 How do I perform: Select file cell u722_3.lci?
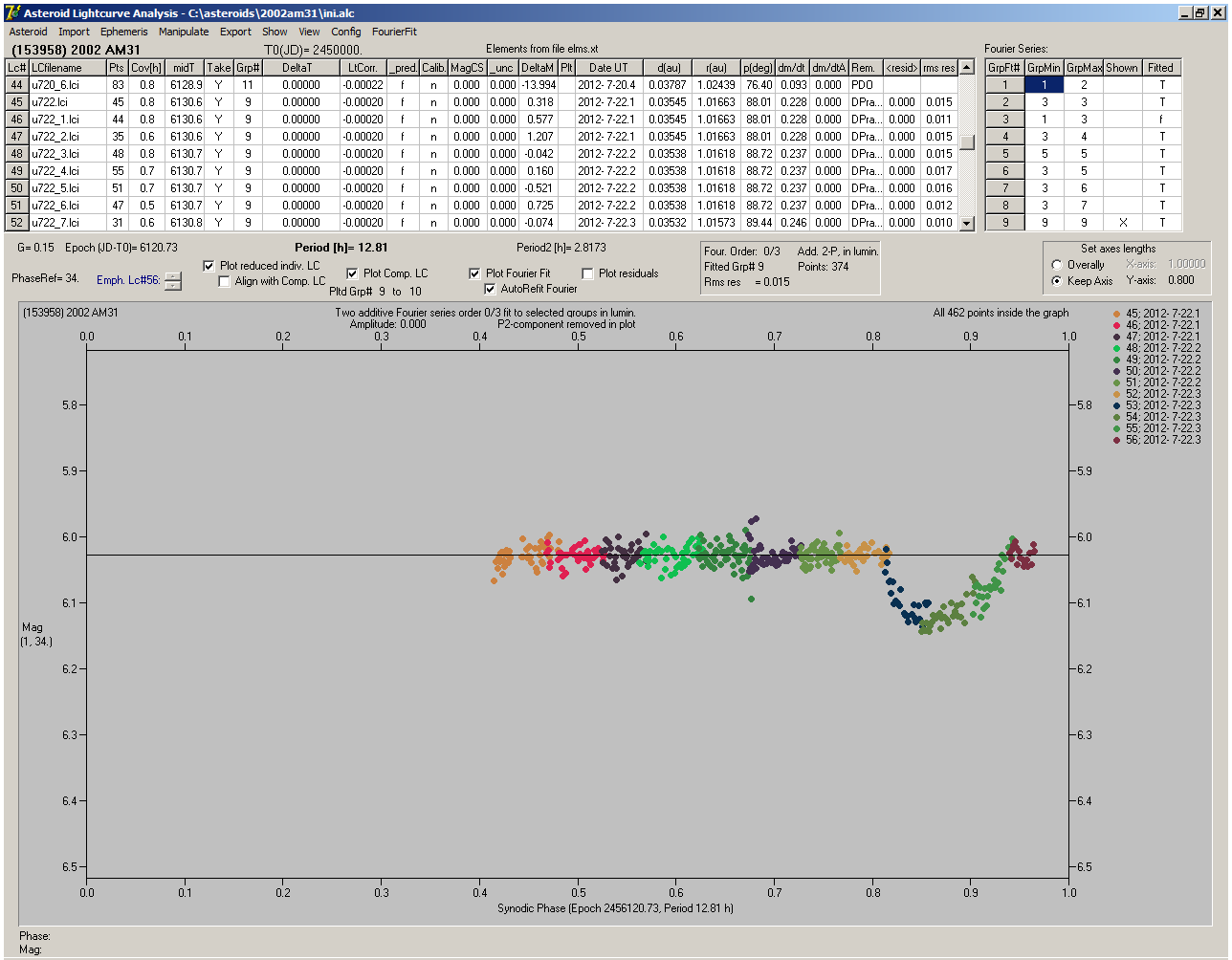tap(67, 154)
